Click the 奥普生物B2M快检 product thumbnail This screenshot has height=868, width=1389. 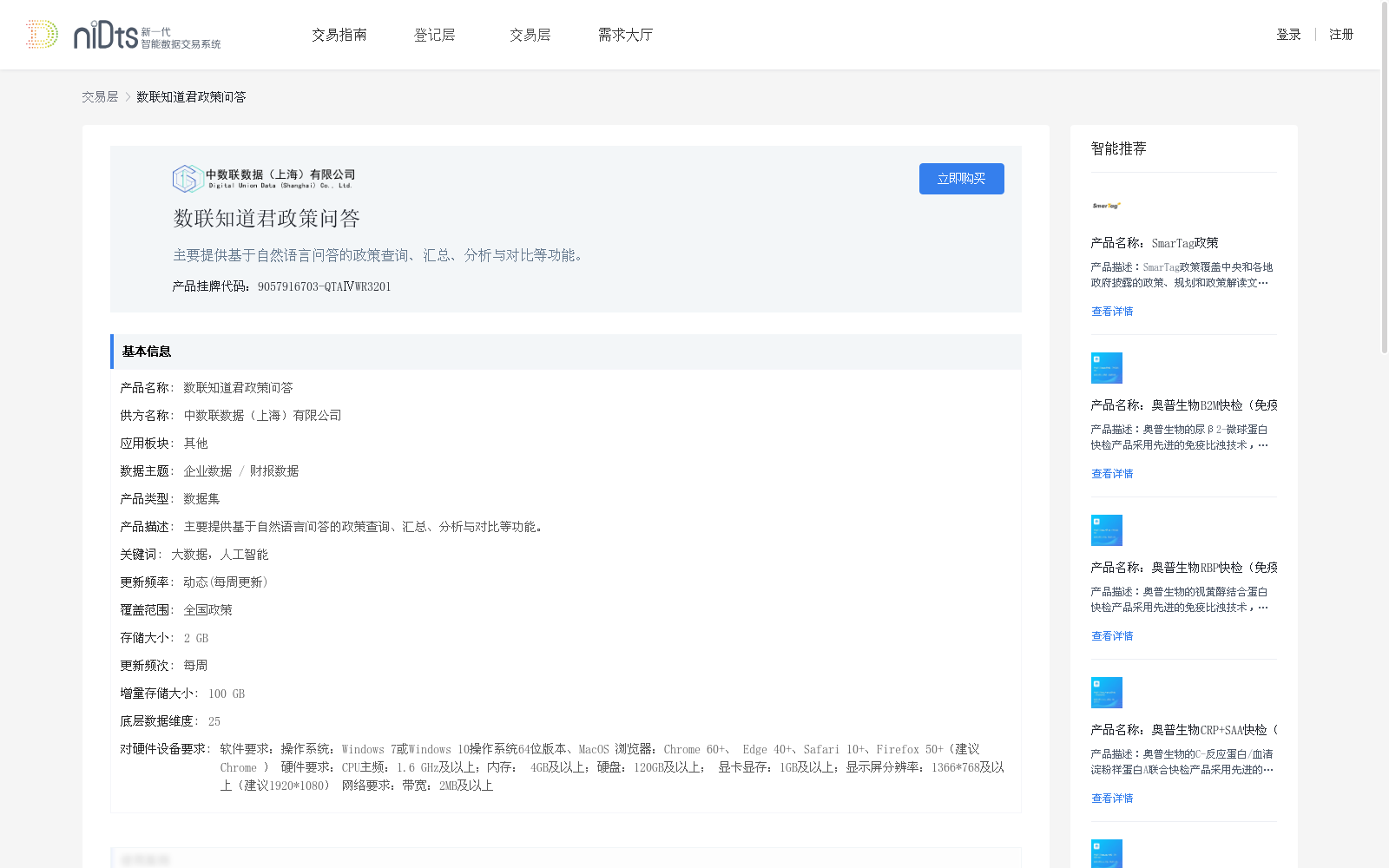tap(1107, 368)
